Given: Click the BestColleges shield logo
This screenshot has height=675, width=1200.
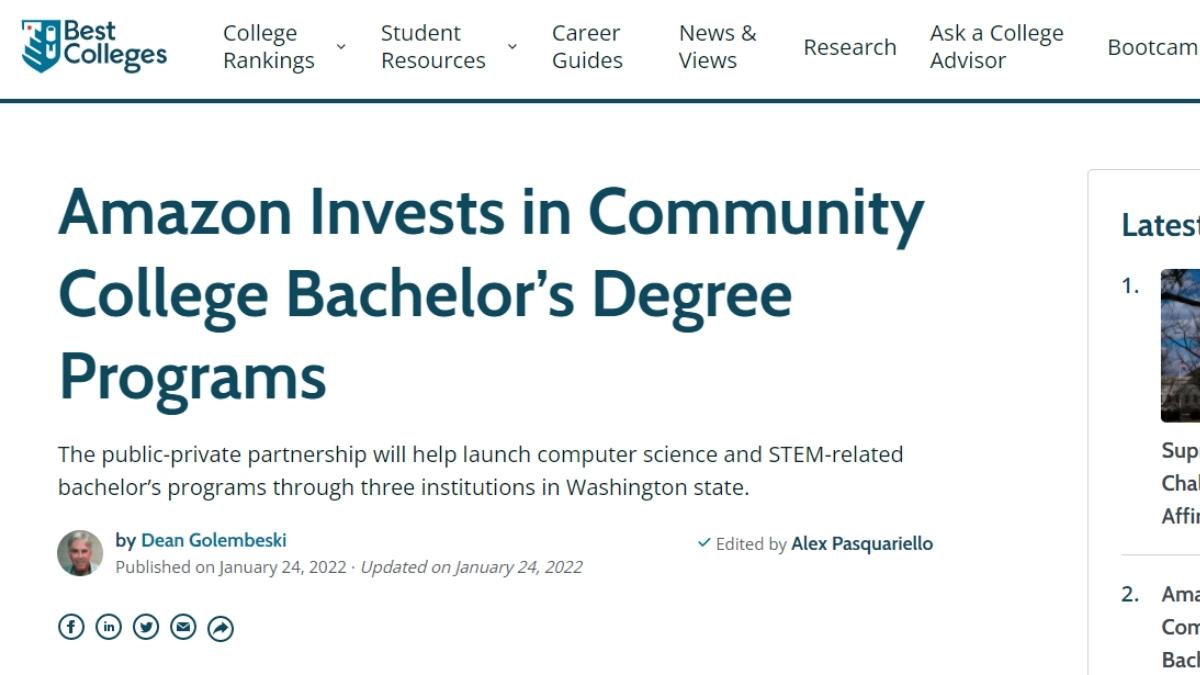Looking at the screenshot, I should [40, 46].
